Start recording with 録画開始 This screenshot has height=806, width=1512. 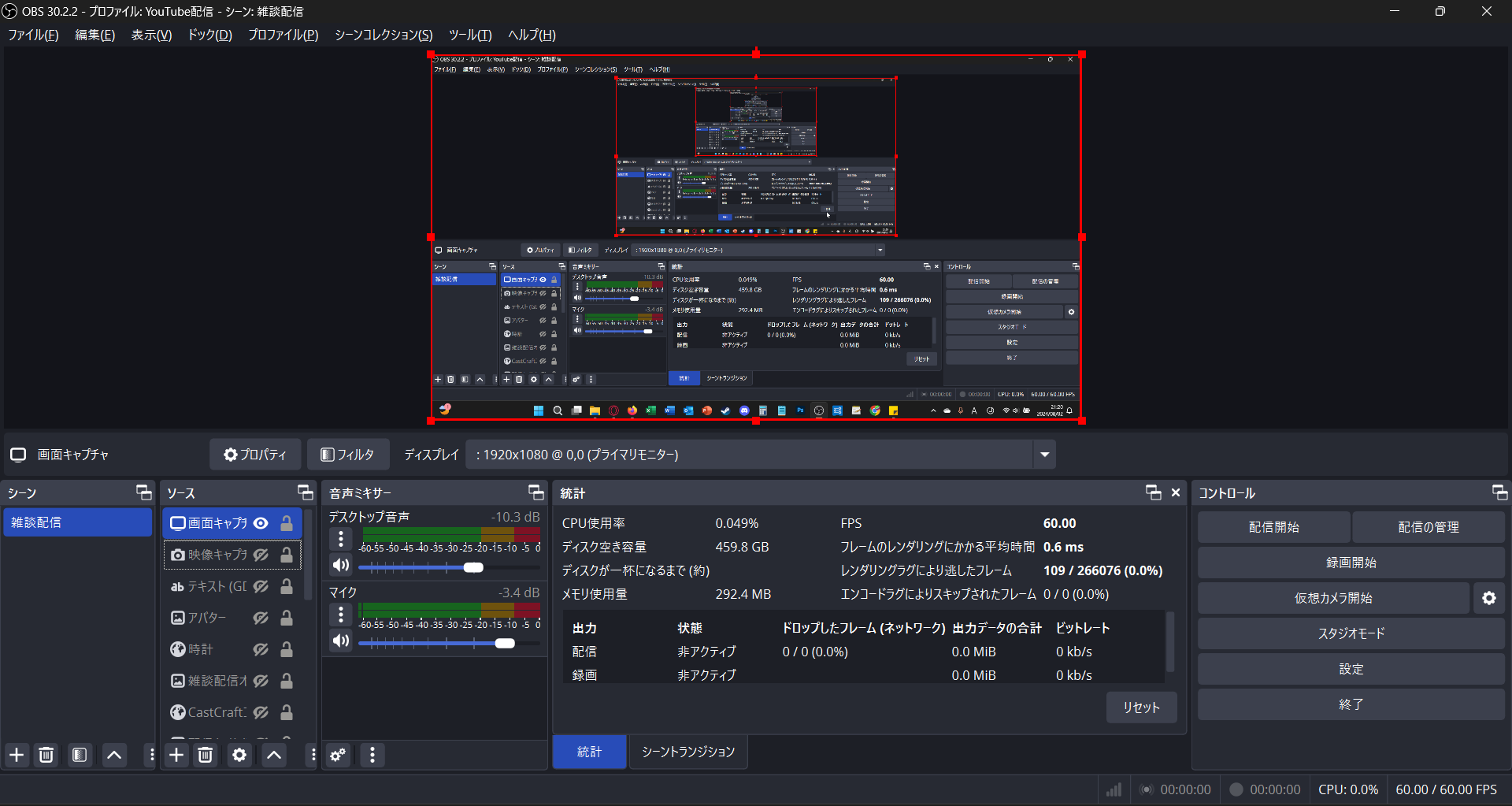1351,563
